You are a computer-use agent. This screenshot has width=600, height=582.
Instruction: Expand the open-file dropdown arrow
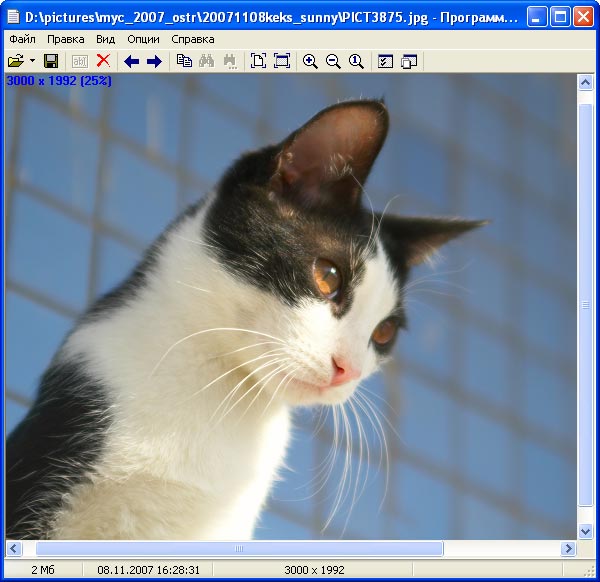pos(33,61)
